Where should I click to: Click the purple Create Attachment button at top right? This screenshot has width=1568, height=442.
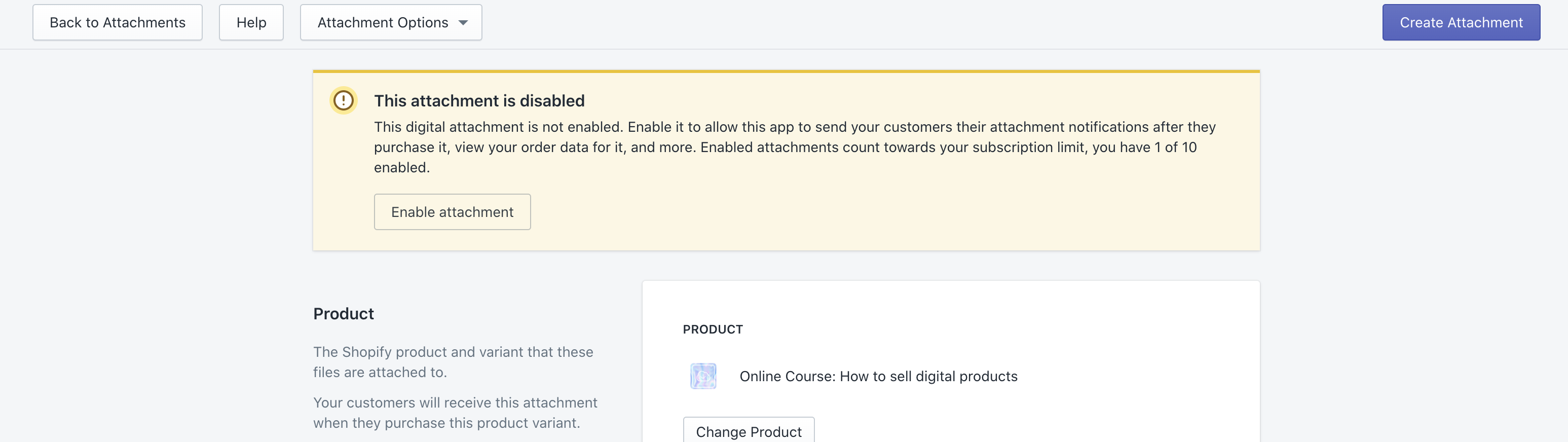(x=1462, y=22)
